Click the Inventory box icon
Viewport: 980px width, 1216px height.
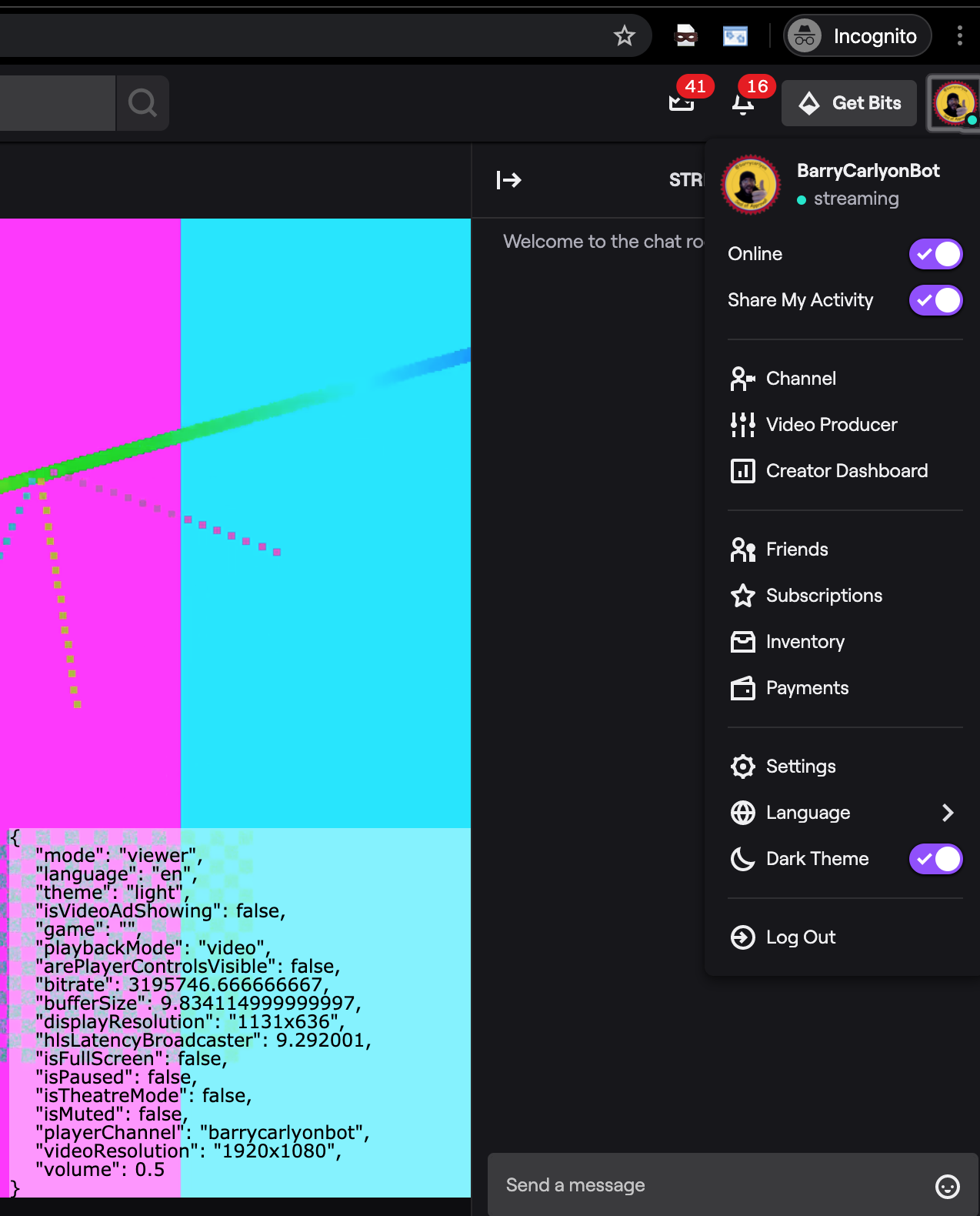(x=742, y=642)
